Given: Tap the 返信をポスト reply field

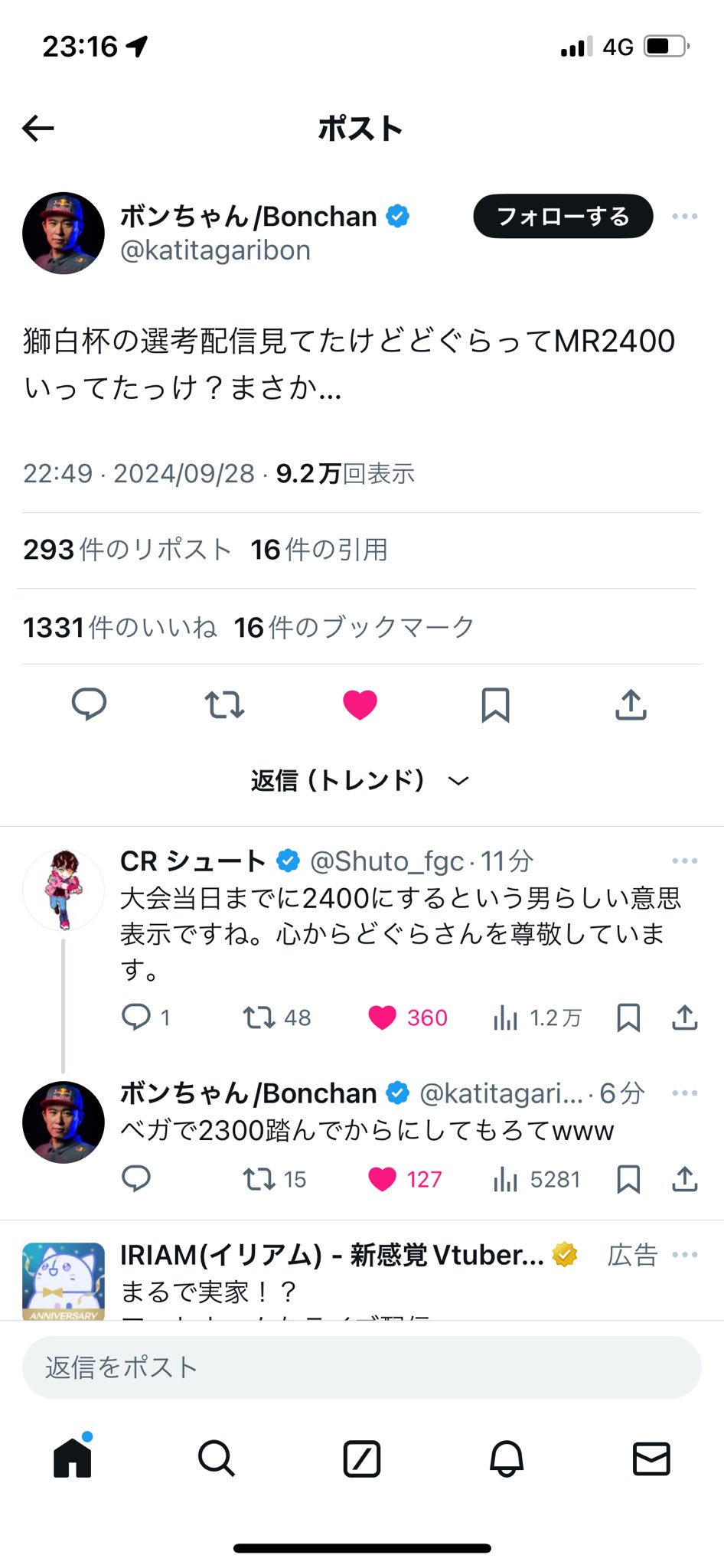Looking at the screenshot, I should pyautogui.click(x=361, y=1367).
